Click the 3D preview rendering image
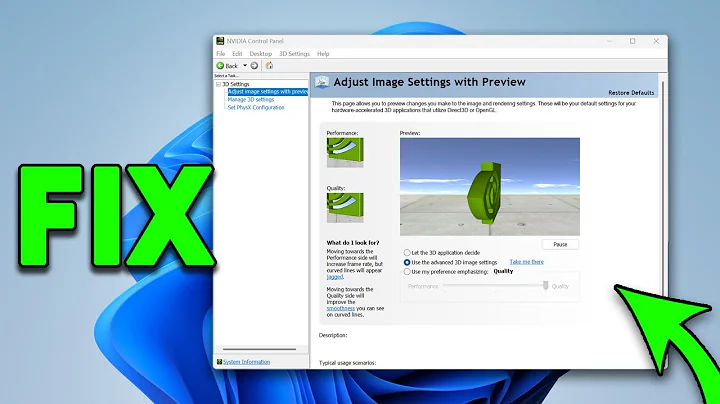Viewport: 720px width, 404px height. [490, 187]
